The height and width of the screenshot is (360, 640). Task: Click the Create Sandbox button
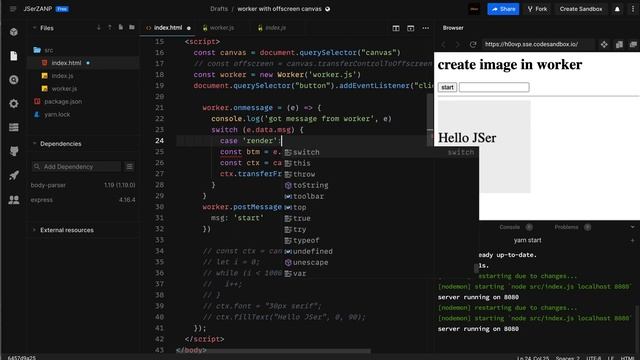581,9
